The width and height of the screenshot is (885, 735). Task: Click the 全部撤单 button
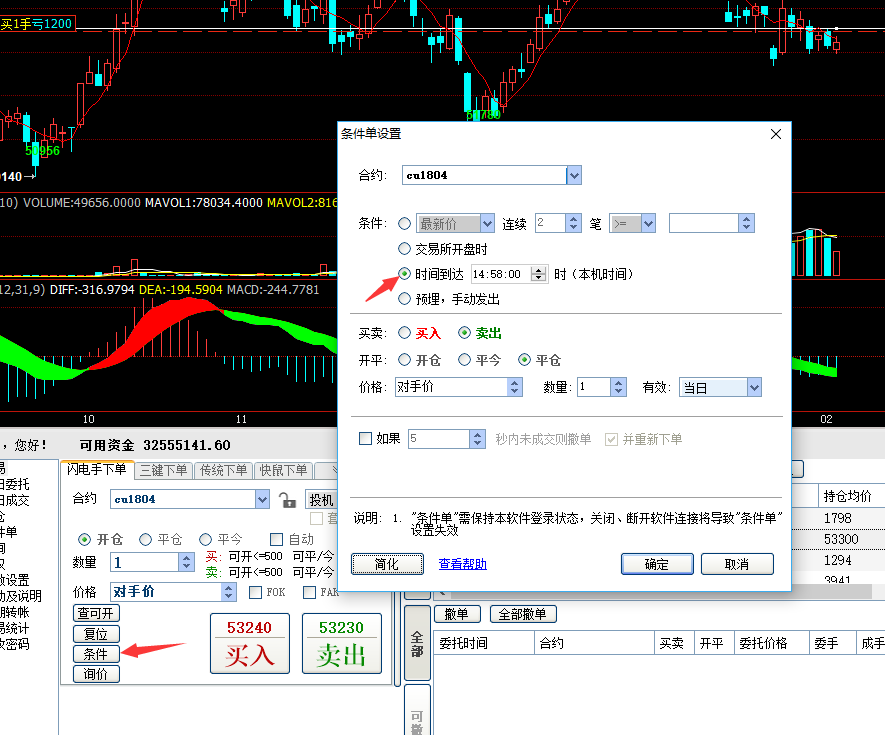click(x=523, y=614)
